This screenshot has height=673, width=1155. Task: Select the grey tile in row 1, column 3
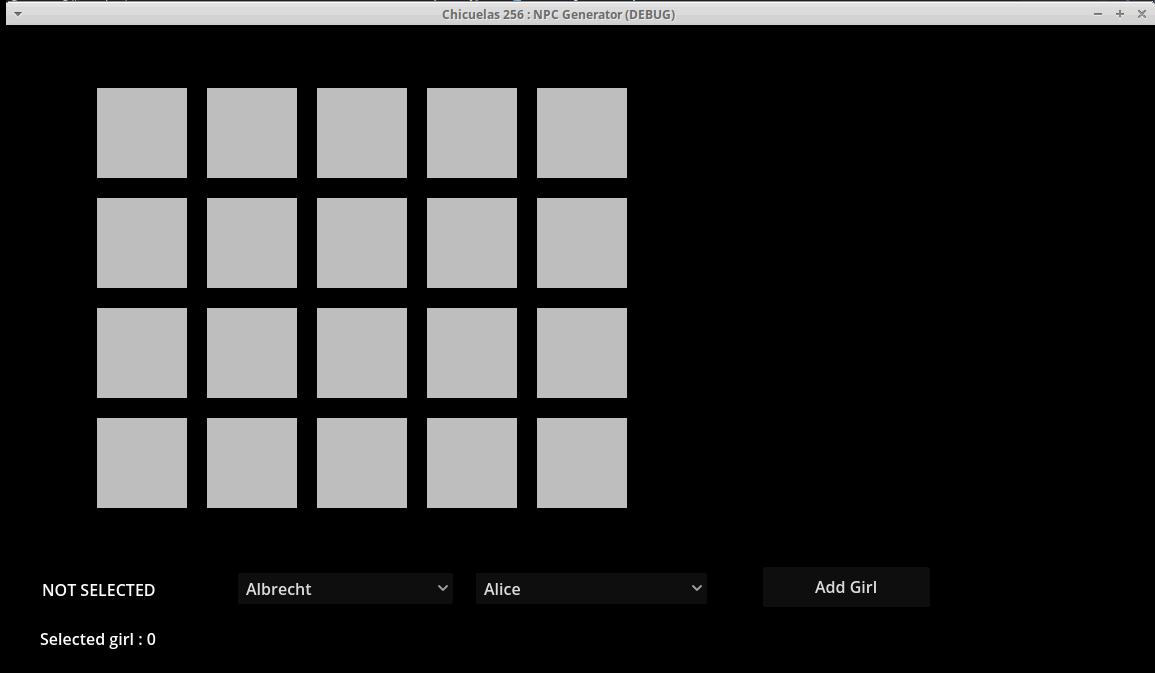click(x=362, y=133)
